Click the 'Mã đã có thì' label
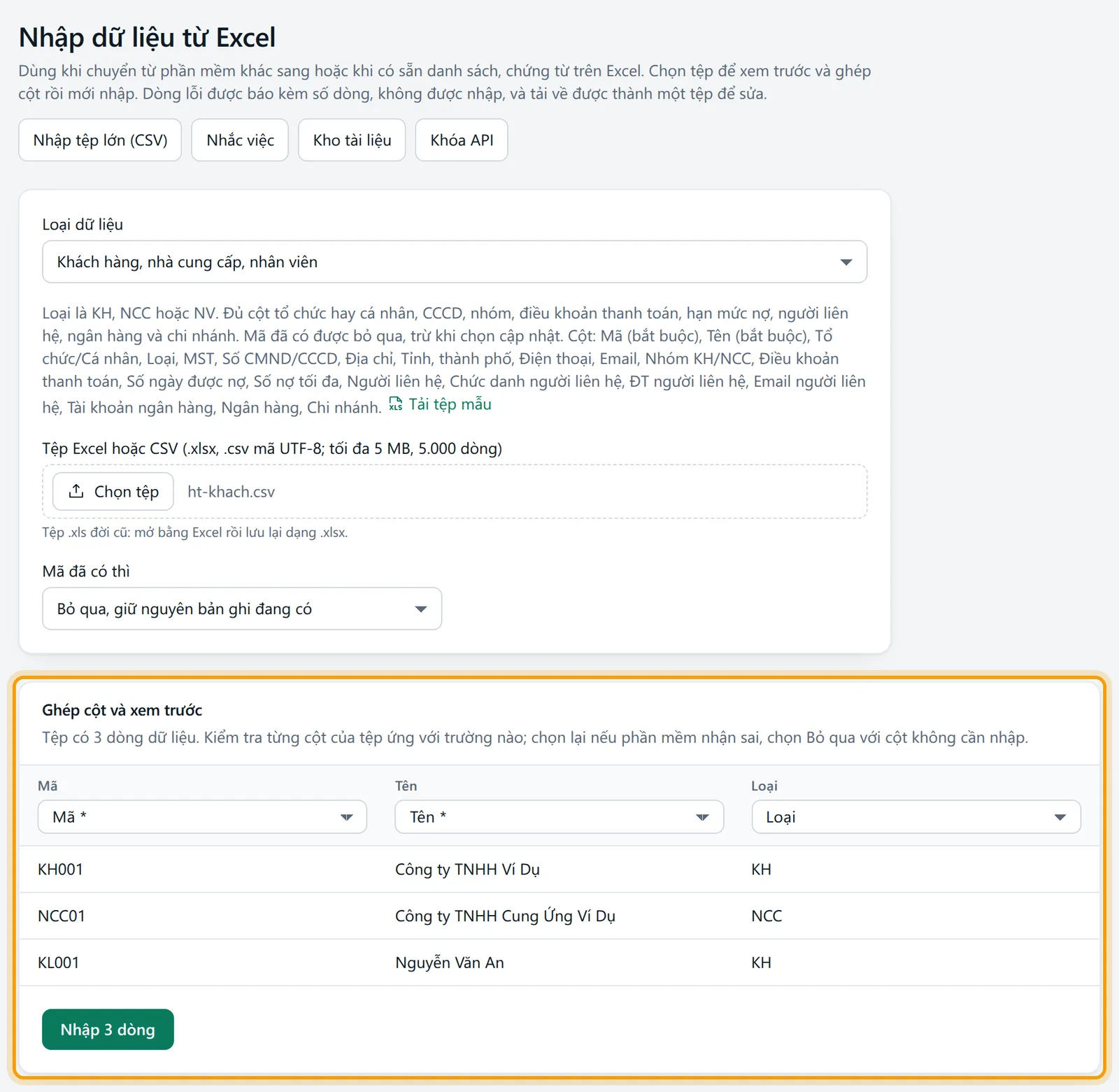The image size is (1119, 1092). pos(86,572)
